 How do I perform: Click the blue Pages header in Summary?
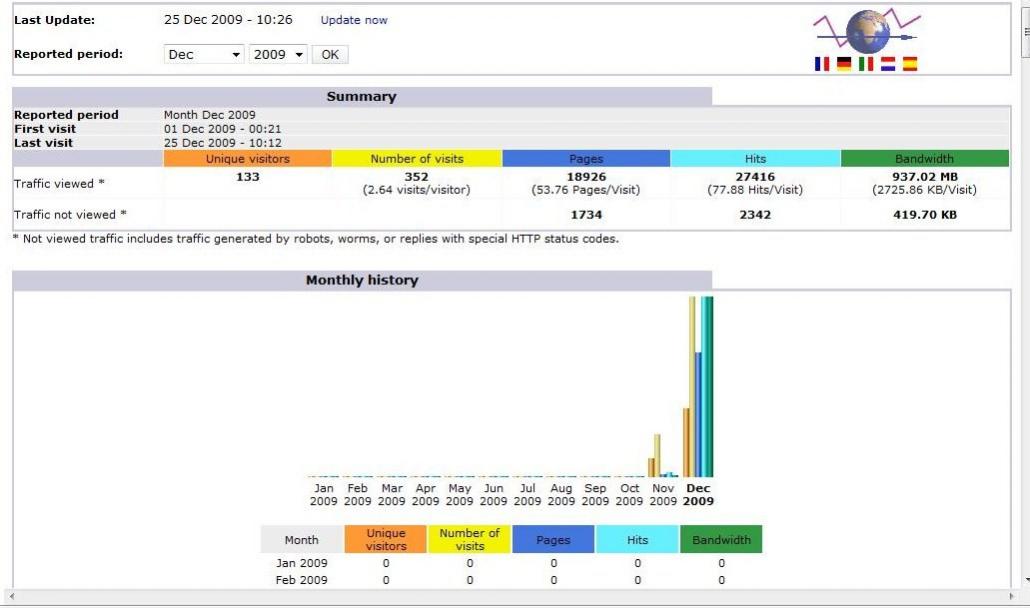[586, 159]
